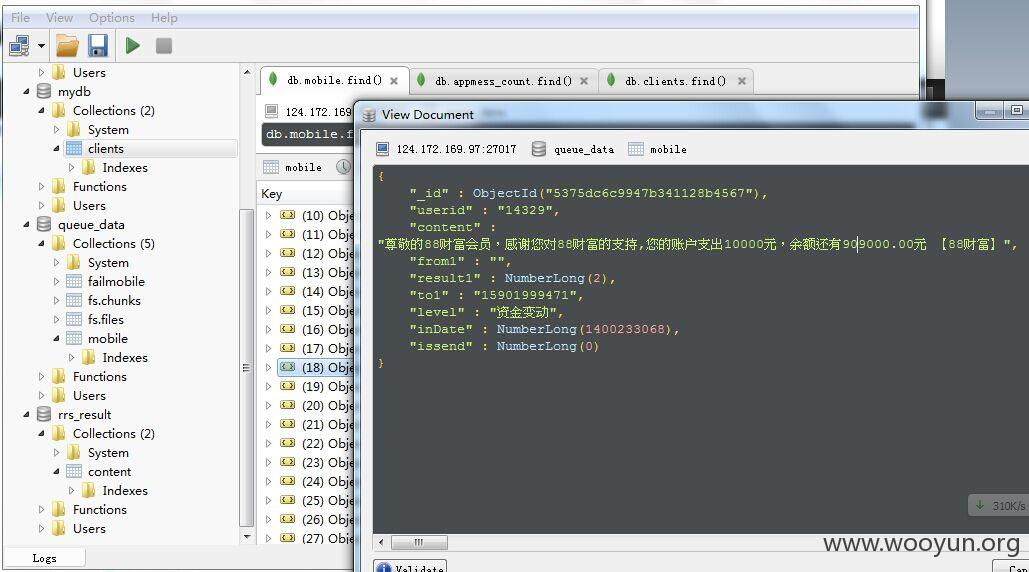
Task: Open the File menu
Action: pyautogui.click(x=20, y=18)
